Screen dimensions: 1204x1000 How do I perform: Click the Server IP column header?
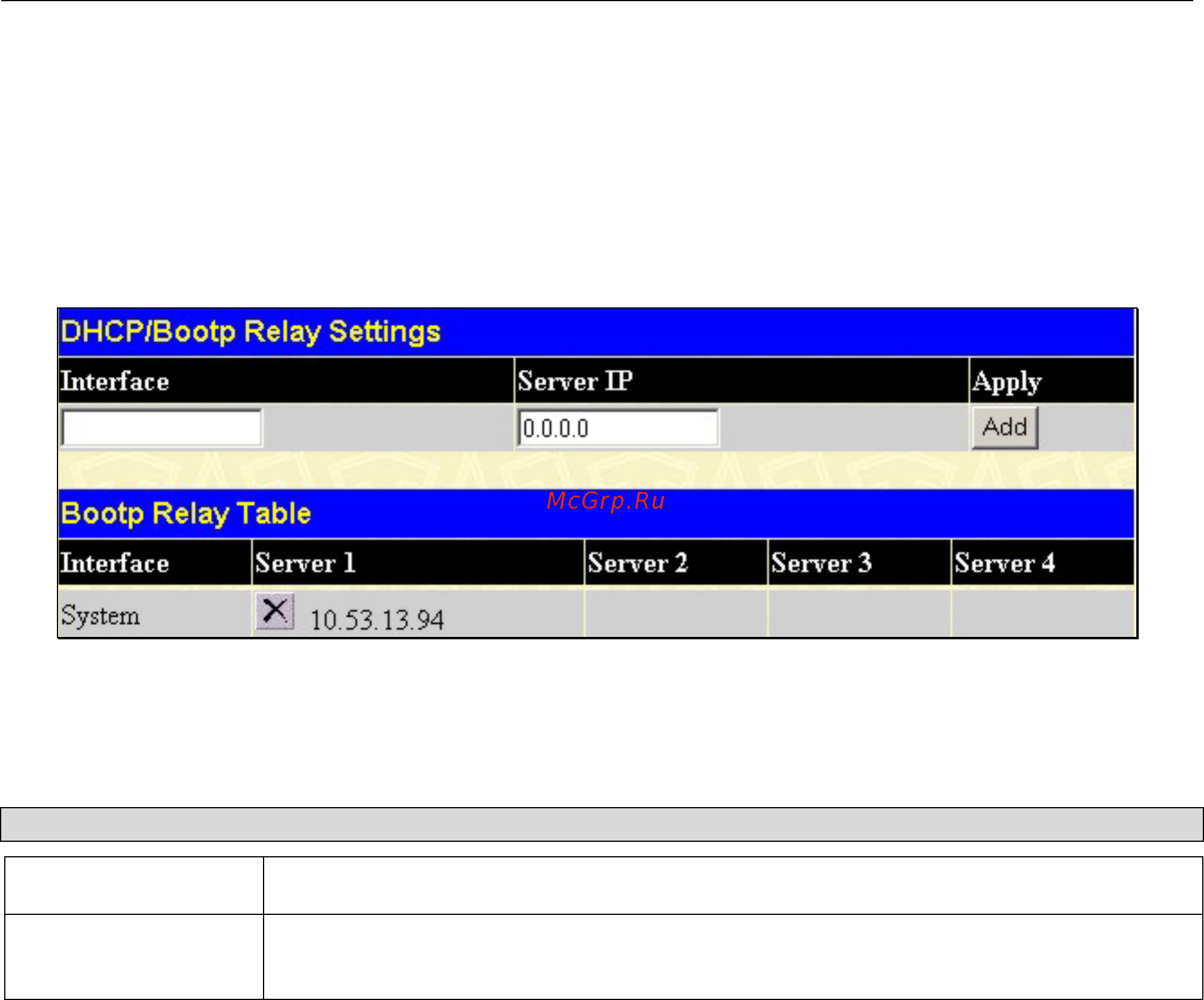click(x=742, y=381)
